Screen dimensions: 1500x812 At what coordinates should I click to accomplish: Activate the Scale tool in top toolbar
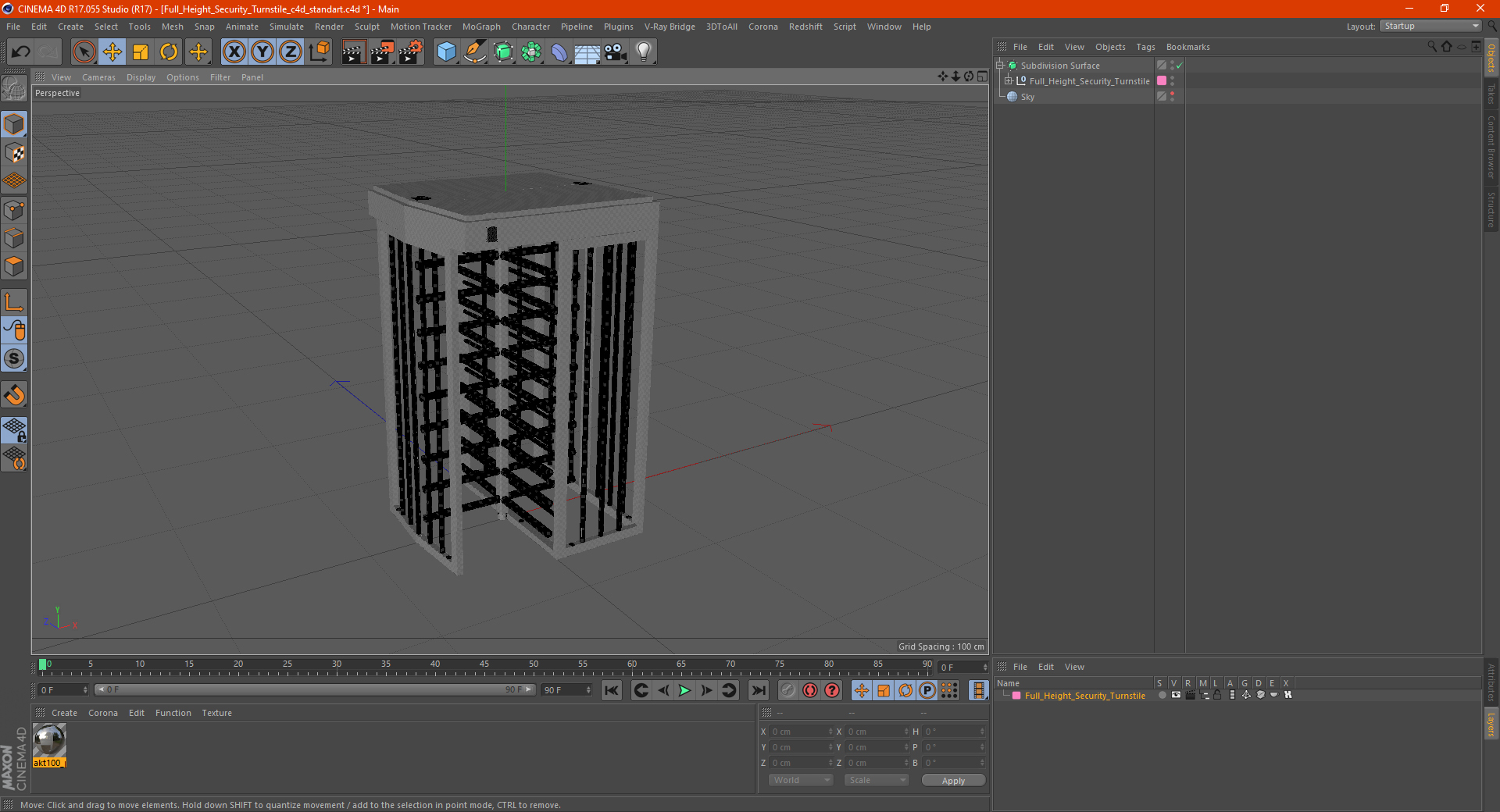(x=141, y=52)
